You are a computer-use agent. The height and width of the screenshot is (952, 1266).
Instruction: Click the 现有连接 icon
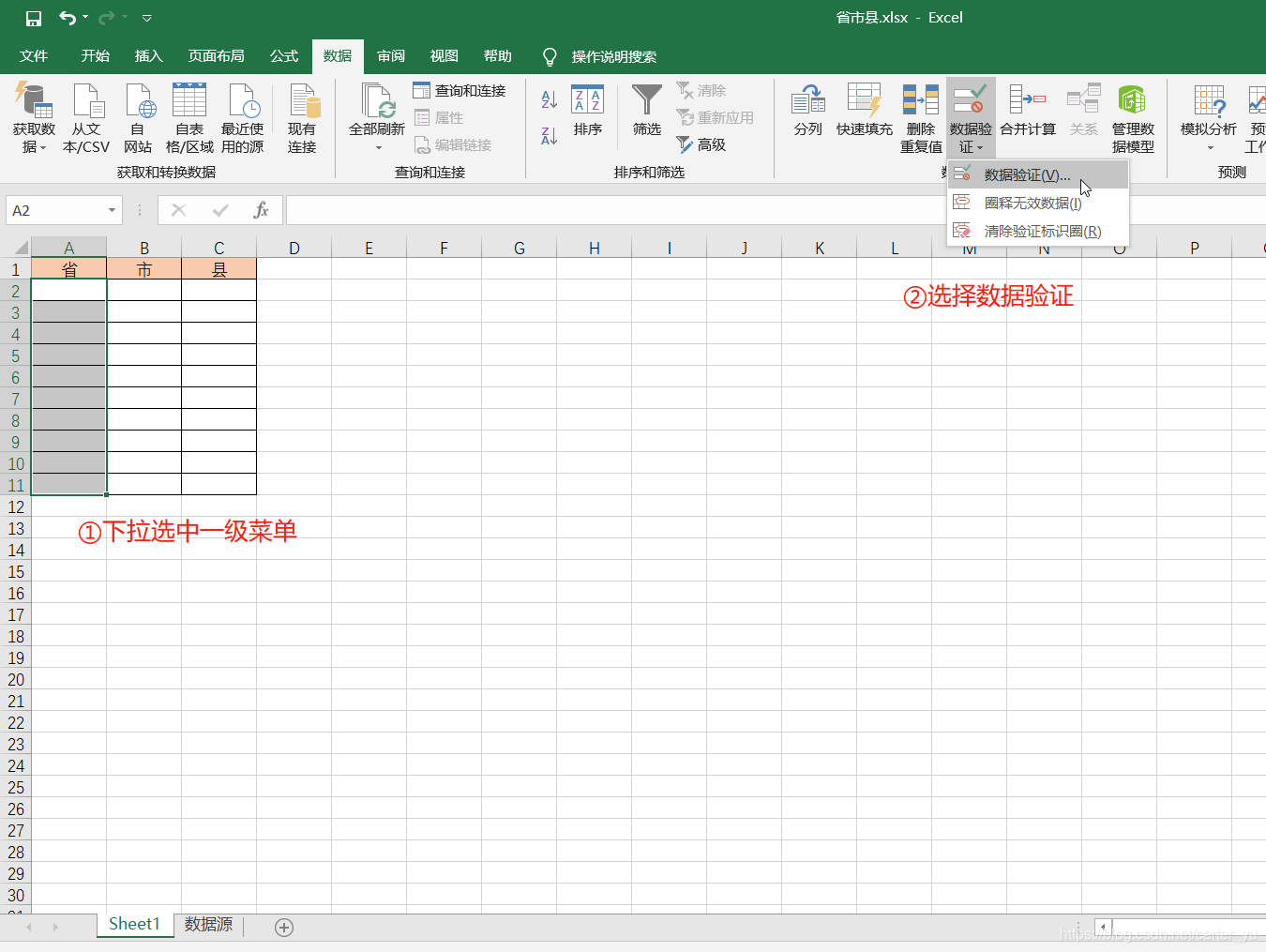302,118
